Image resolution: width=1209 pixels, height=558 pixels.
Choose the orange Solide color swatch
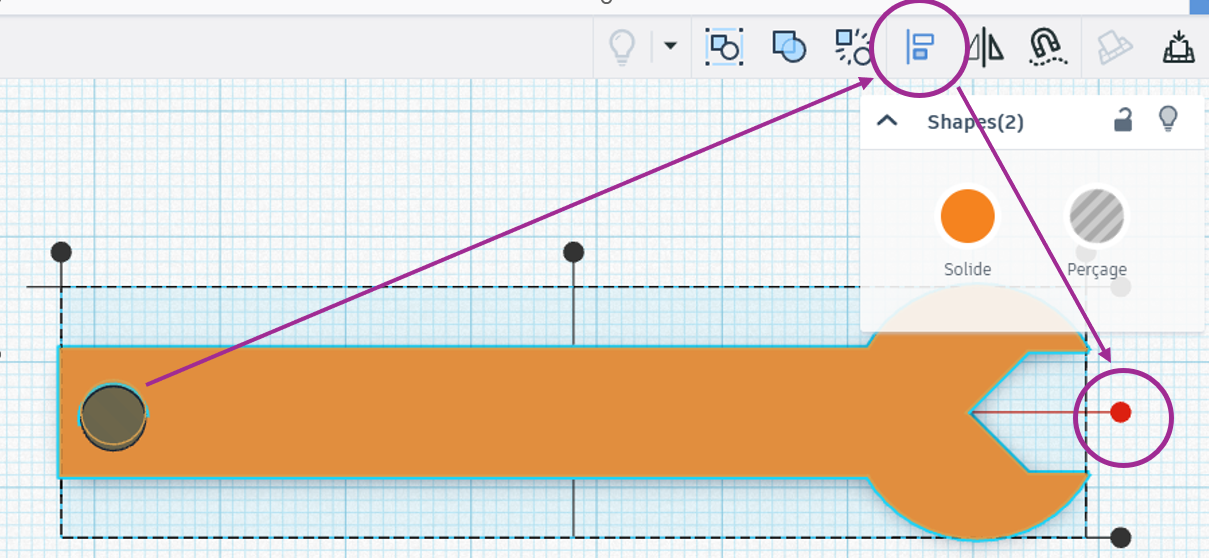(967, 216)
